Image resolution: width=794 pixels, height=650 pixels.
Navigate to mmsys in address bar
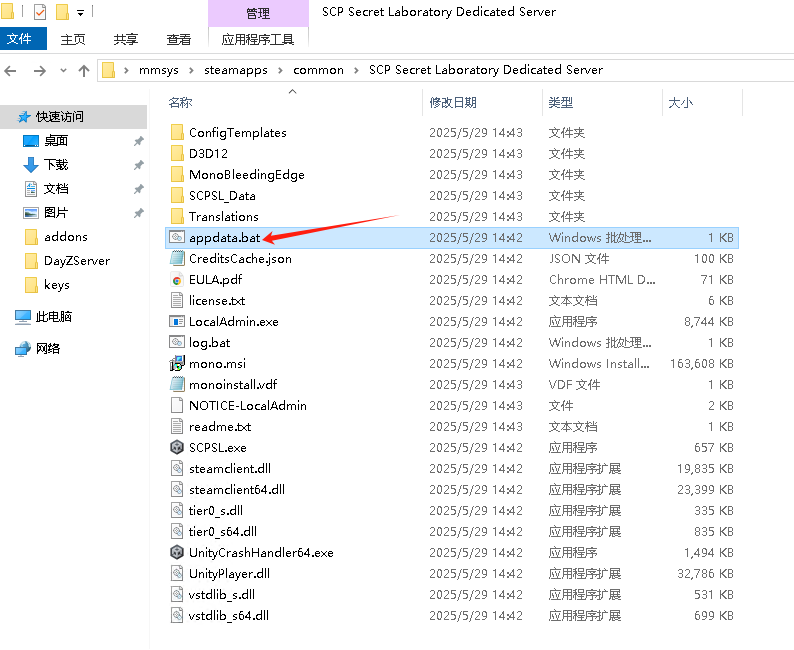click(x=159, y=70)
